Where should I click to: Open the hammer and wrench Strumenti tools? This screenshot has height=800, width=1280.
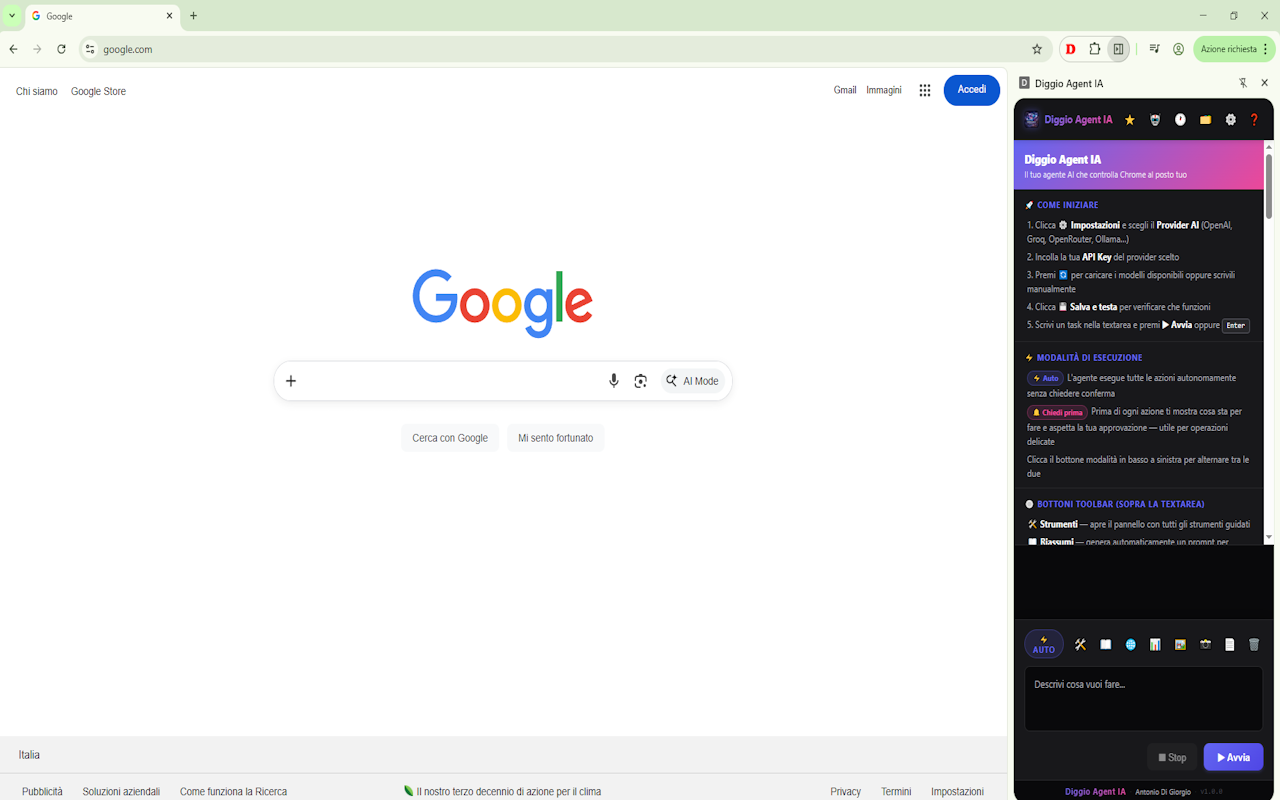[1080, 645]
